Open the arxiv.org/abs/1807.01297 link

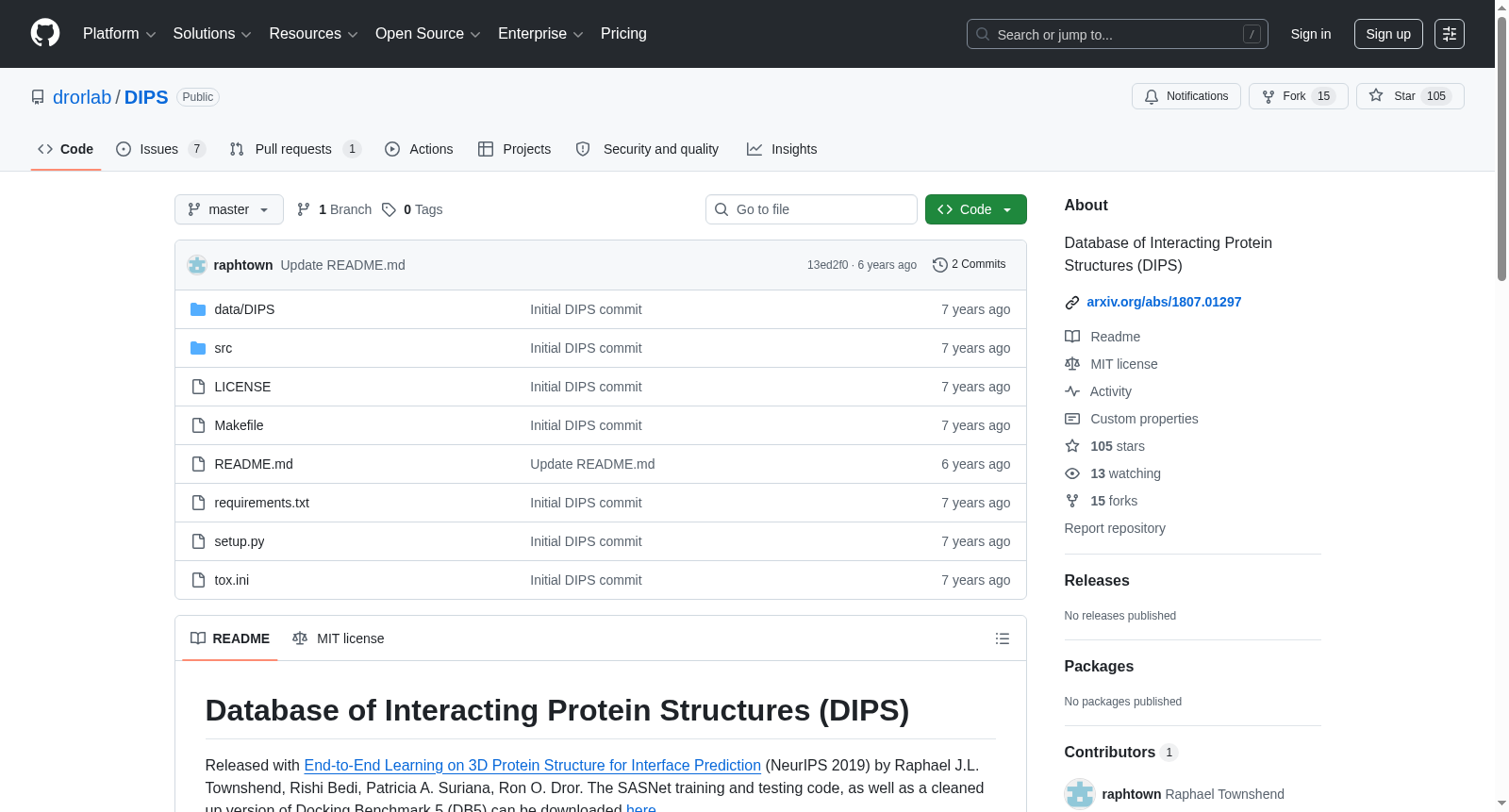(x=1164, y=302)
